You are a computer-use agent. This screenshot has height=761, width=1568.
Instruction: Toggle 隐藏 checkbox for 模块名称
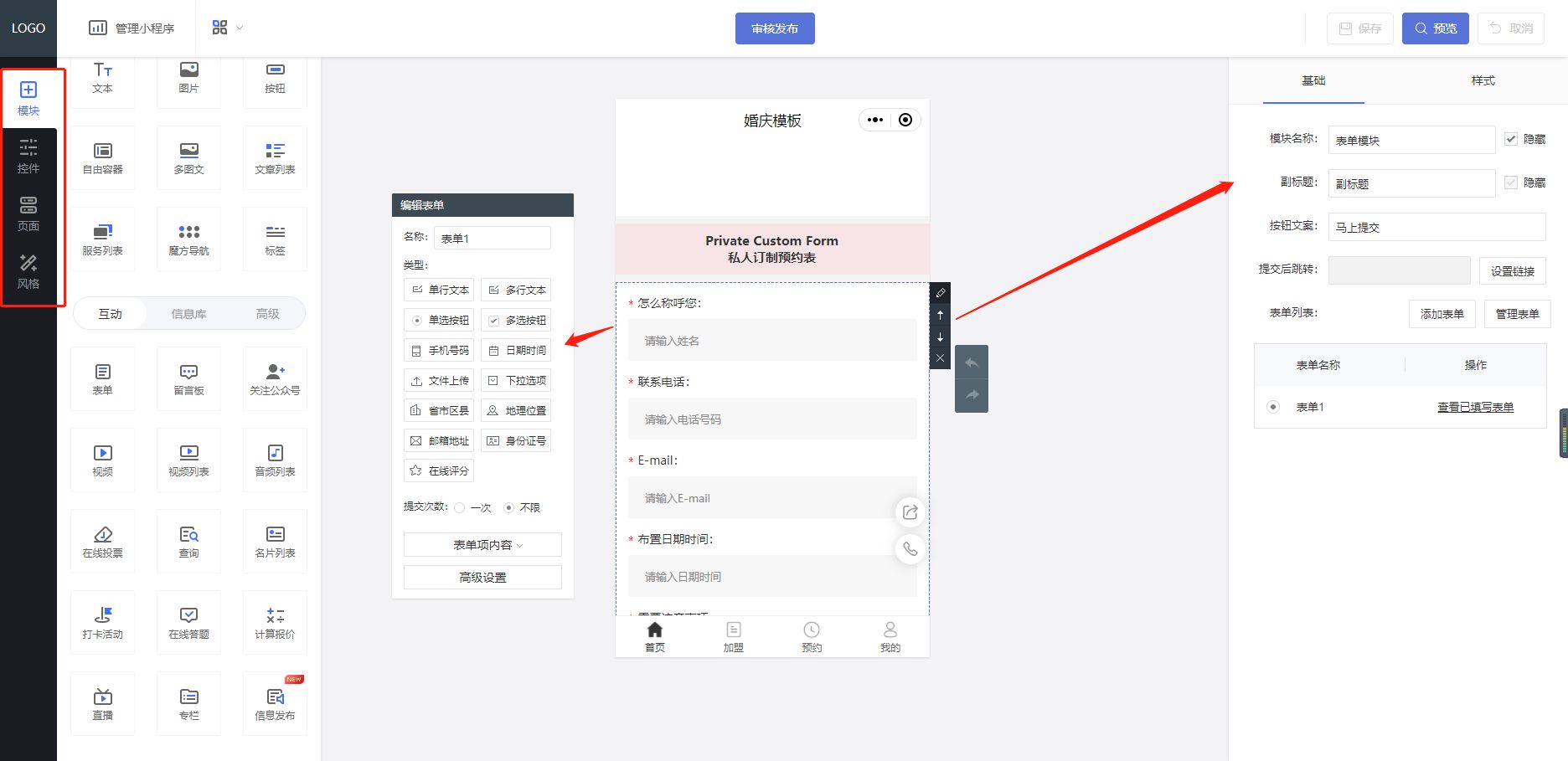[1511, 139]
